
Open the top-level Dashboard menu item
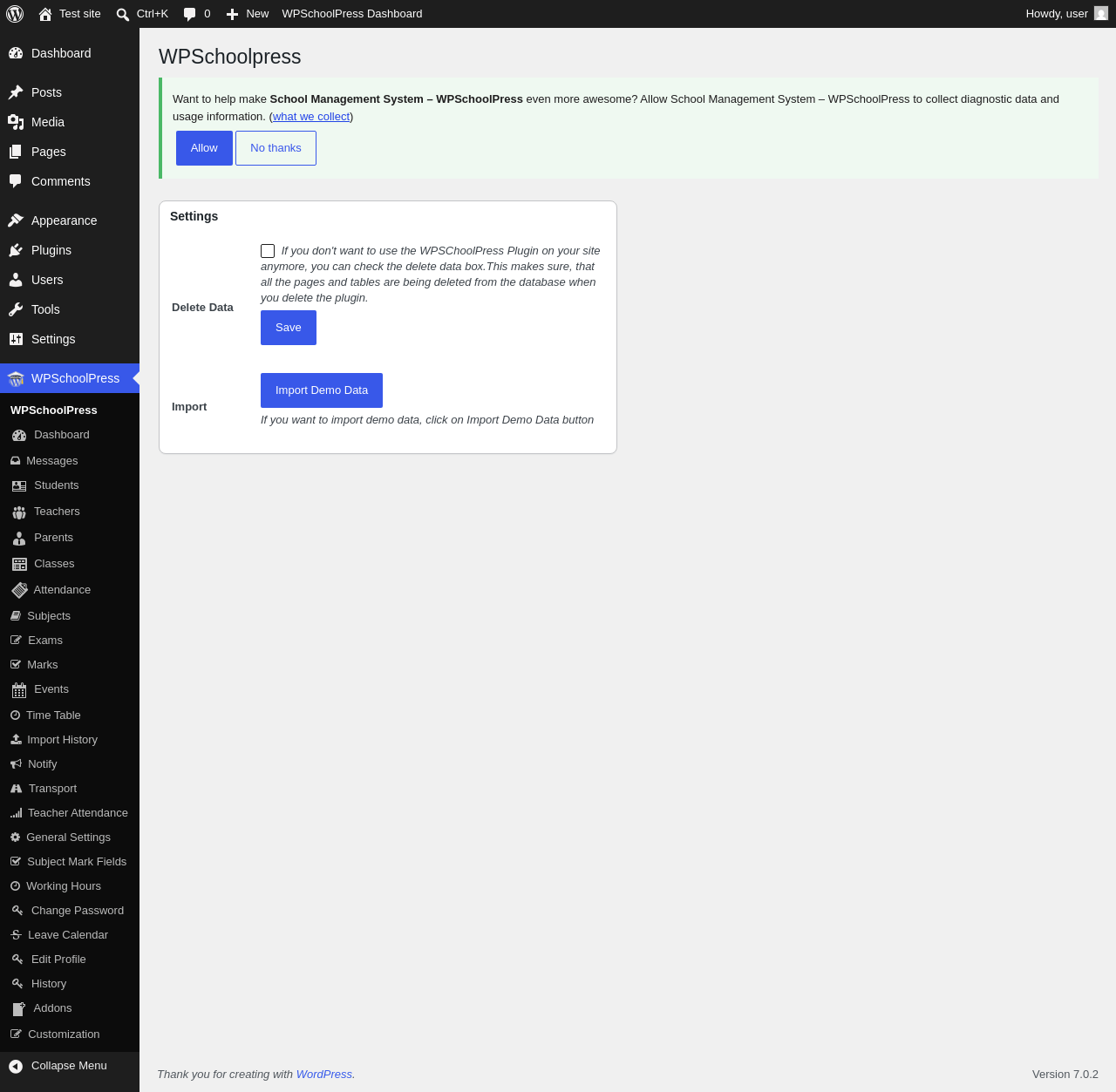70,53
